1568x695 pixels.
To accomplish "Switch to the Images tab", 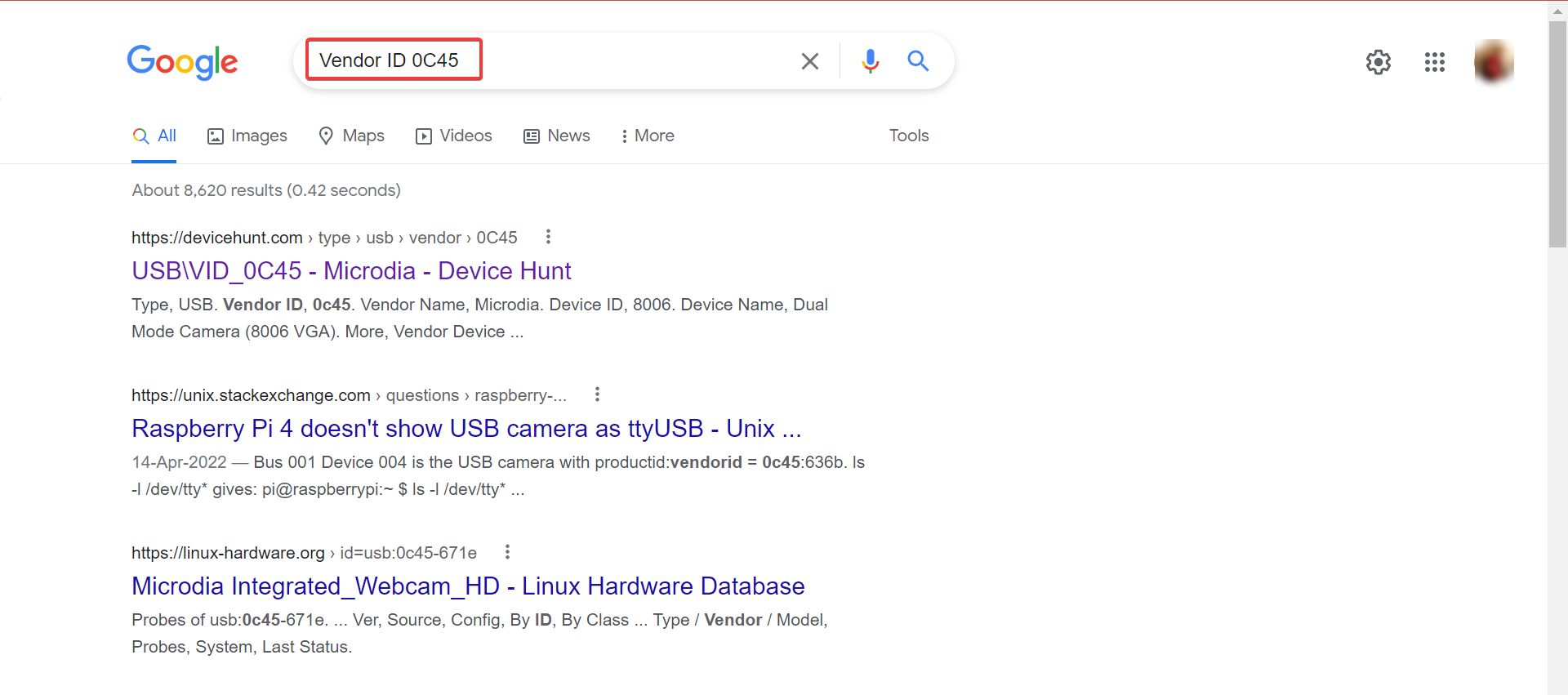I will pyautogui.click(x=247, y=136).
